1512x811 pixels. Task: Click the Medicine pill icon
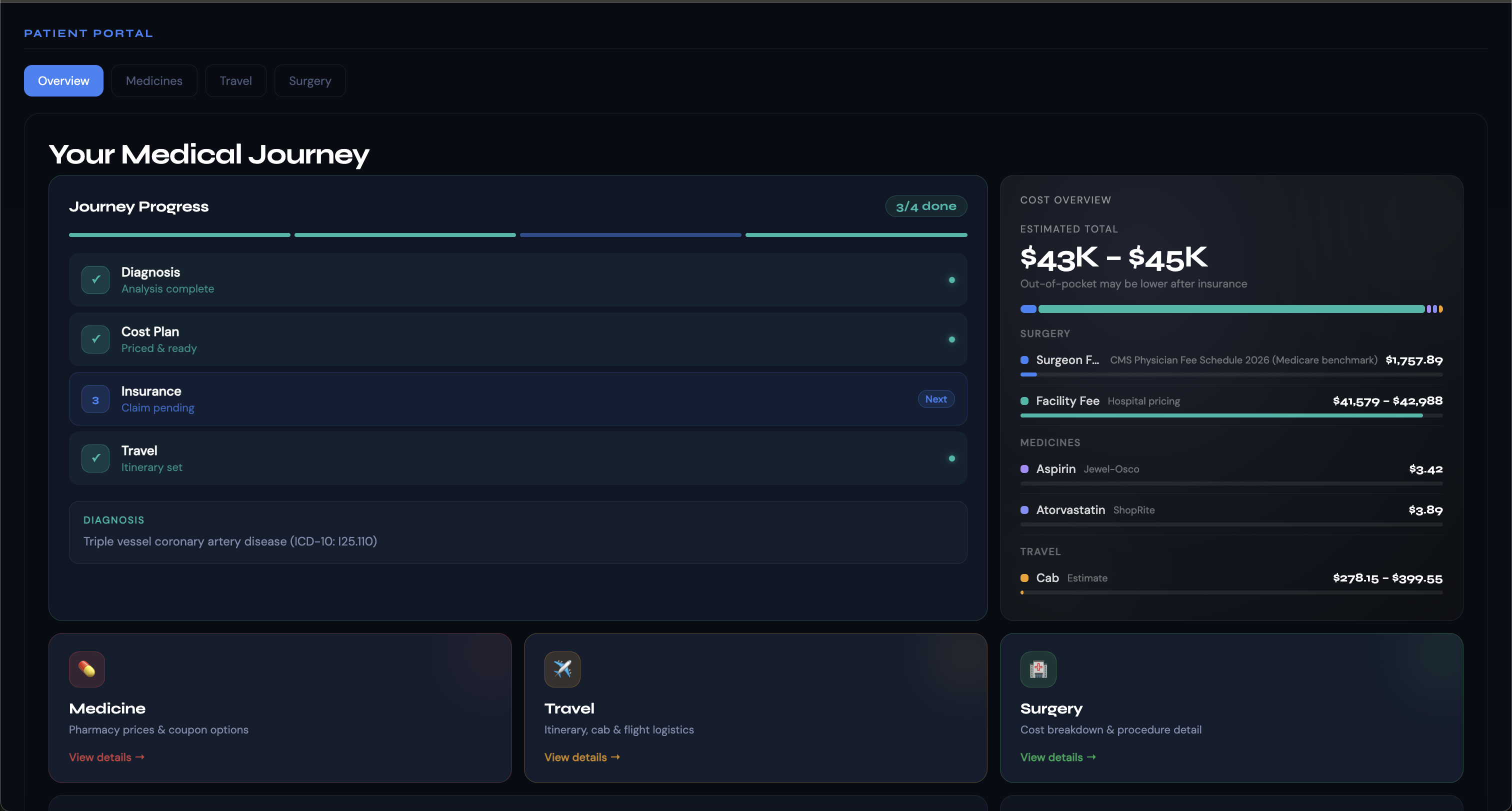pos(87,669)
